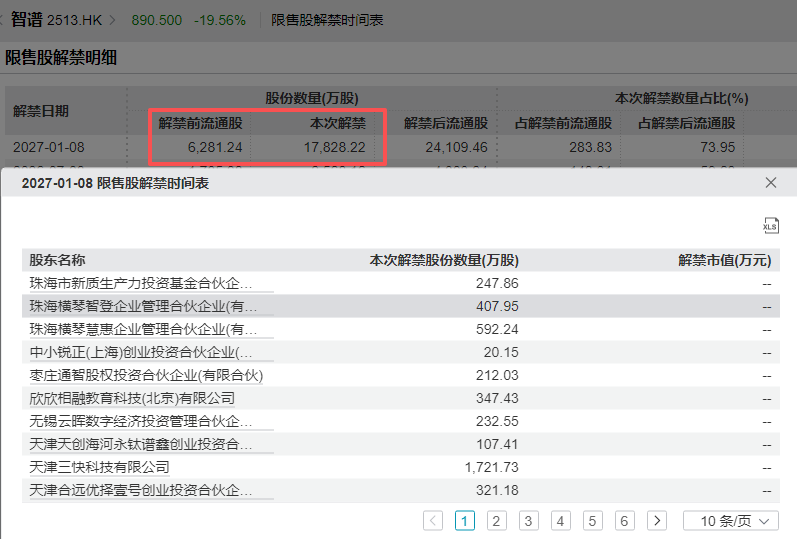Click the 73.95 percentage value

718,147
